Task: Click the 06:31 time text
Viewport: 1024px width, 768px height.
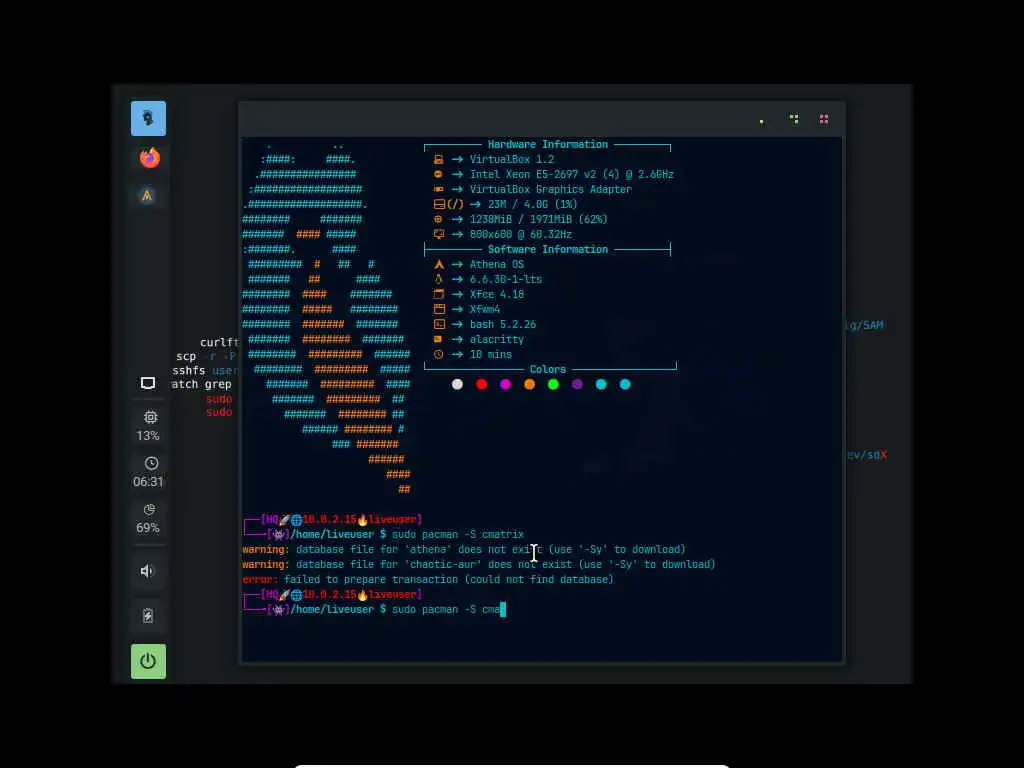Action: coord(148,482)
